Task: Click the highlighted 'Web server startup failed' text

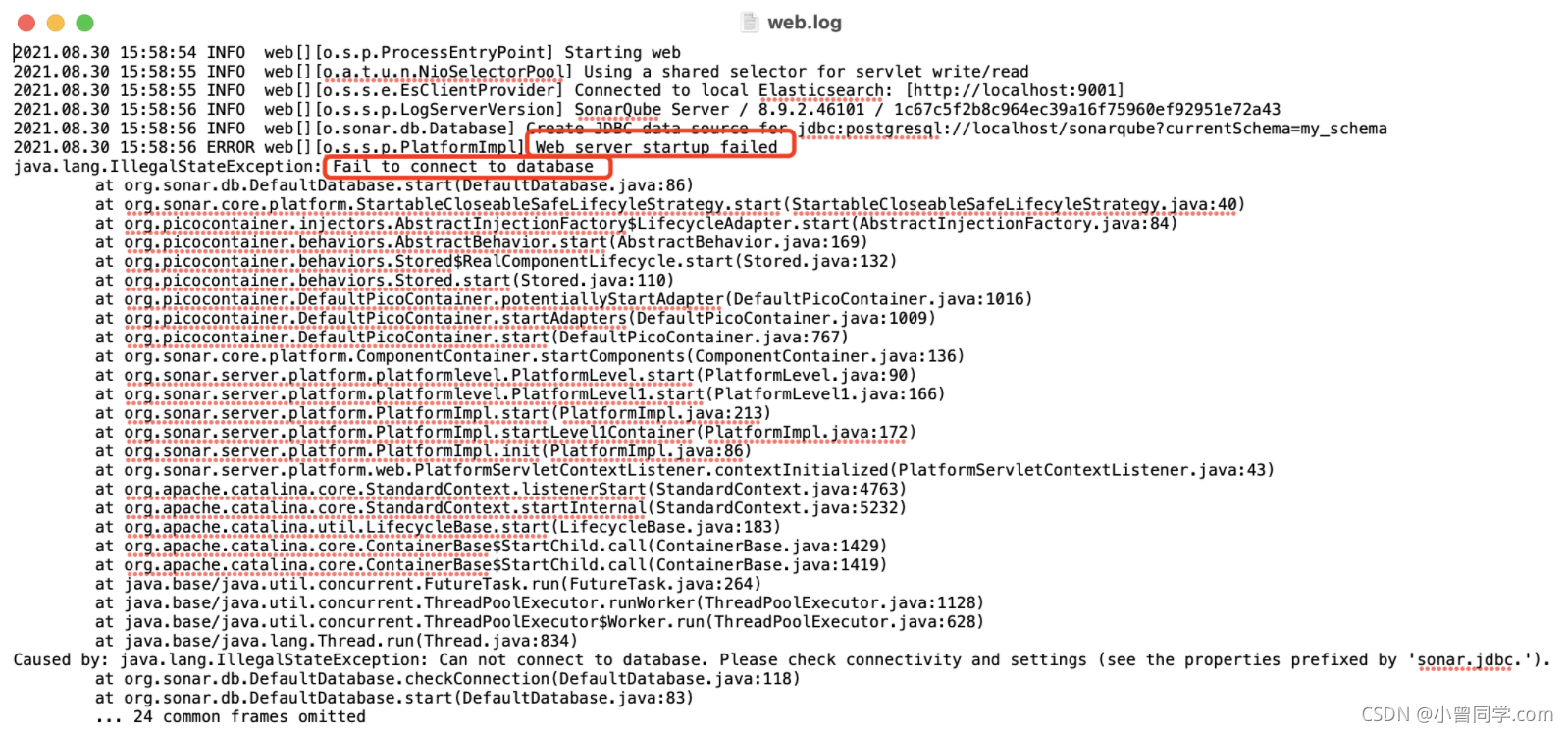Action: (656, 147)
